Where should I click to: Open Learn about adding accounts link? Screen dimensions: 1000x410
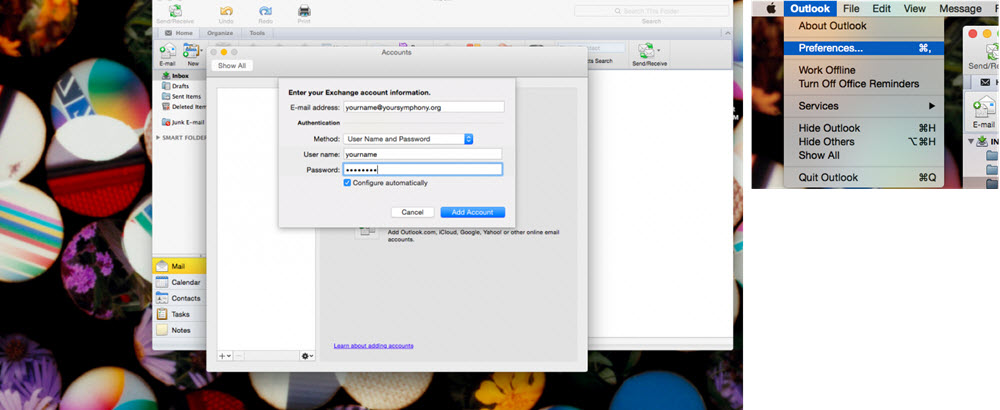click(373, 346)
